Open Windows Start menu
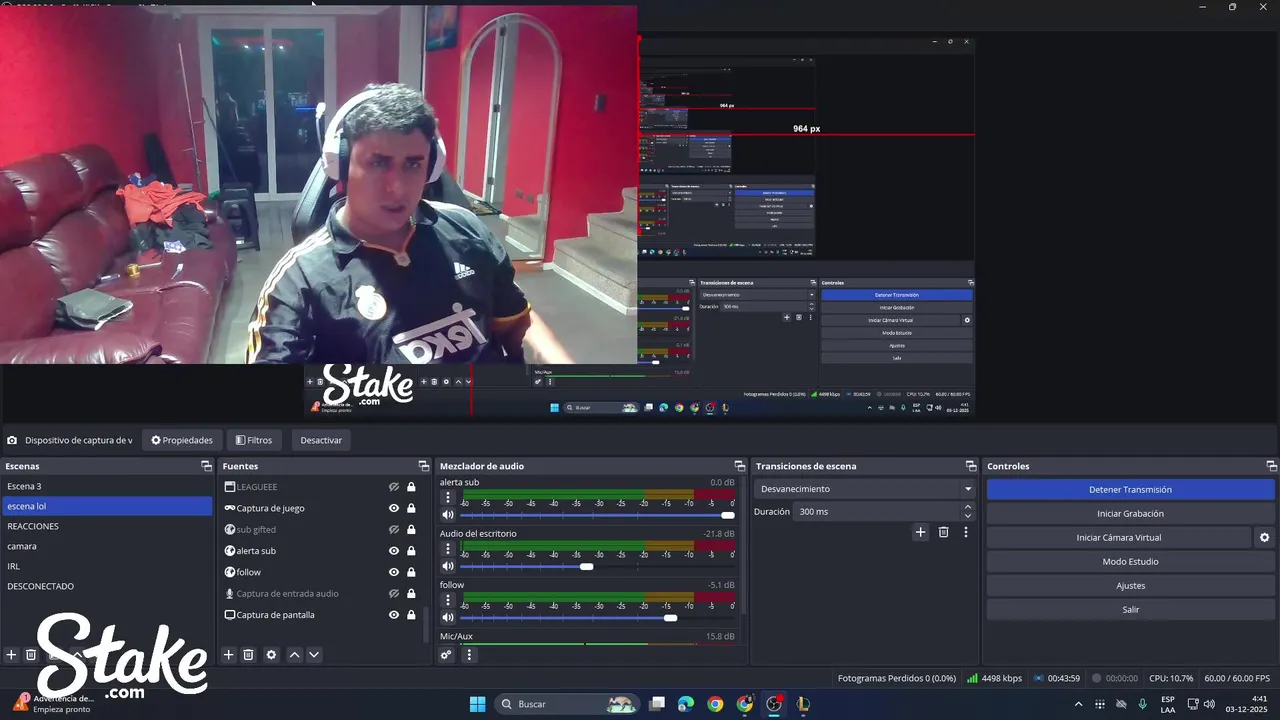1280x720 pixels. point(477,704)
